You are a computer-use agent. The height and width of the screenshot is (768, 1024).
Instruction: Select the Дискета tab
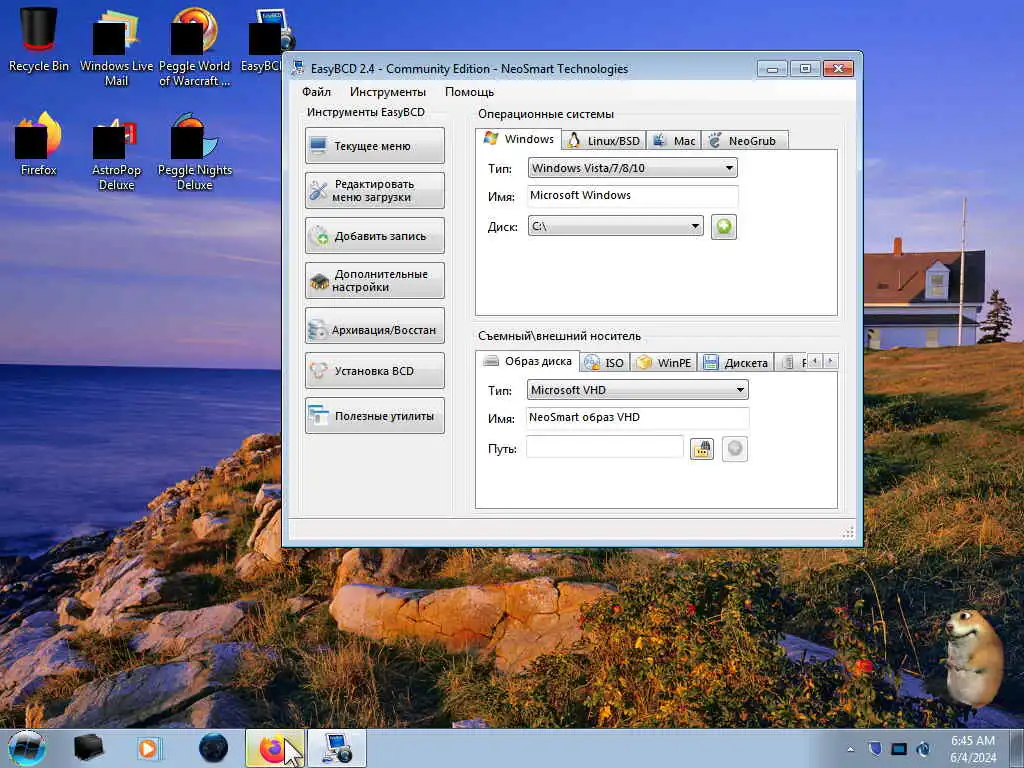(x=736, y=362)
